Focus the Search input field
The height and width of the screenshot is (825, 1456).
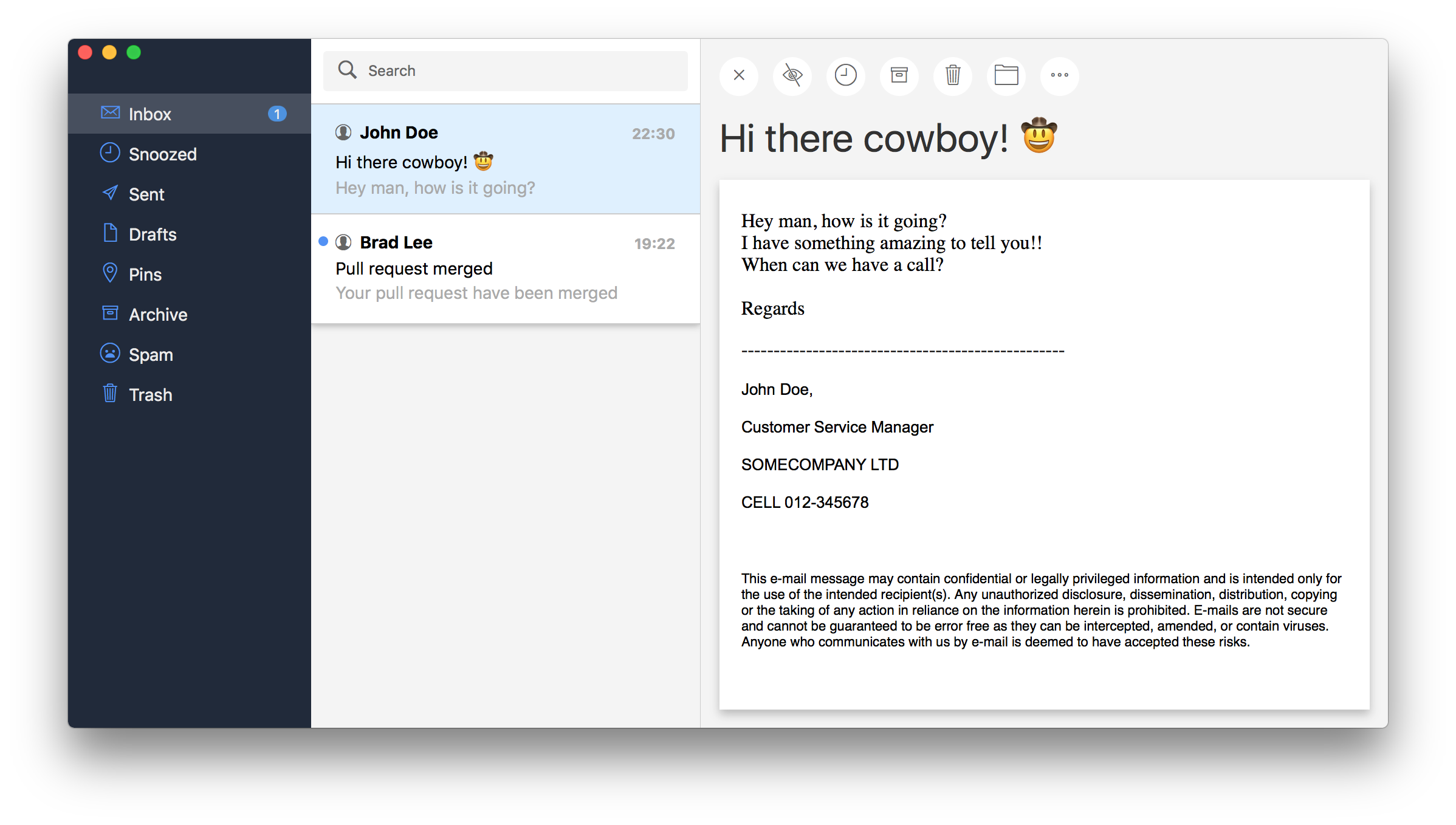(x=523, y=70)
